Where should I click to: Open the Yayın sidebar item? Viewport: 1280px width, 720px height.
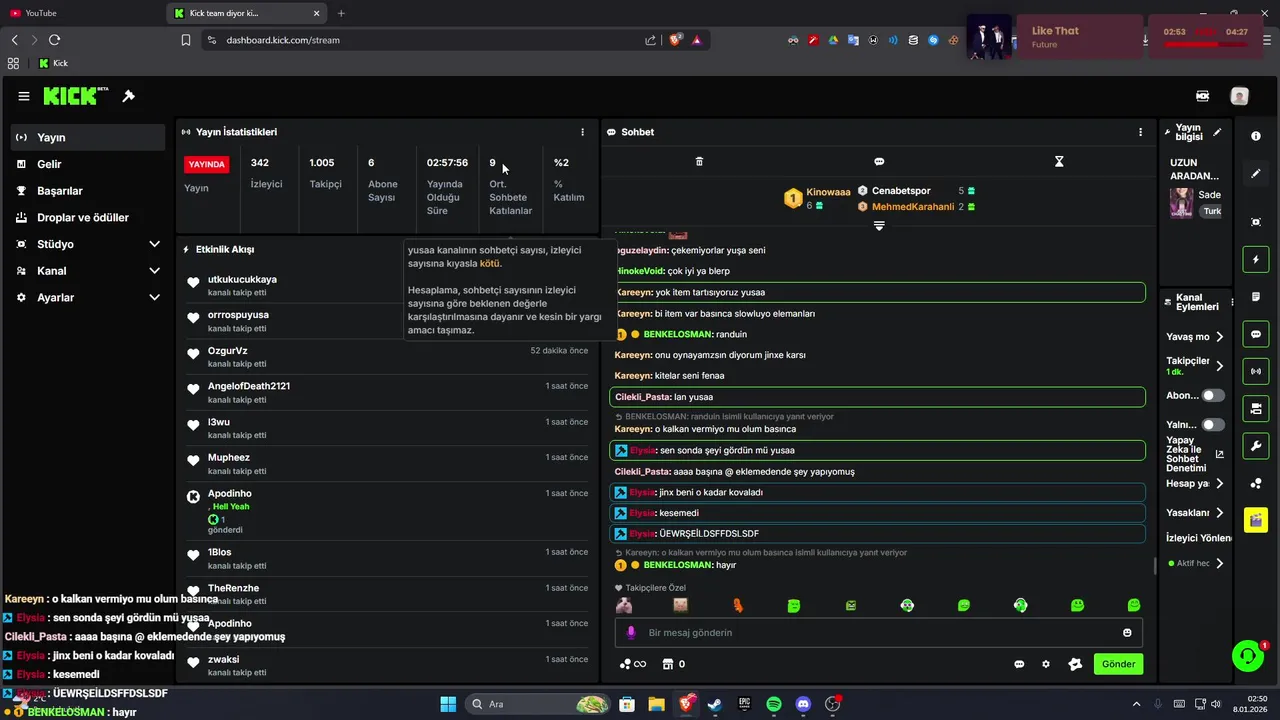point(88,137)
